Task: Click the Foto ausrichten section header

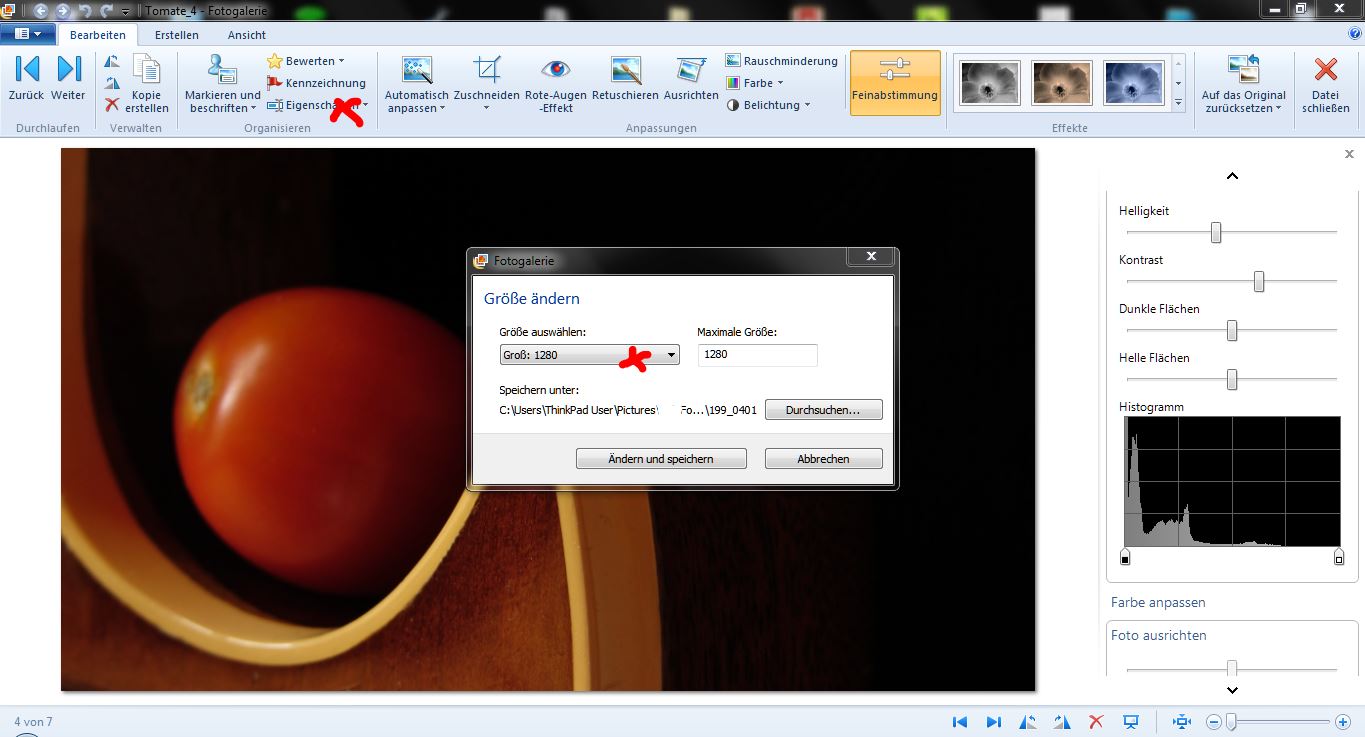Action: [x=1158, y=635]
